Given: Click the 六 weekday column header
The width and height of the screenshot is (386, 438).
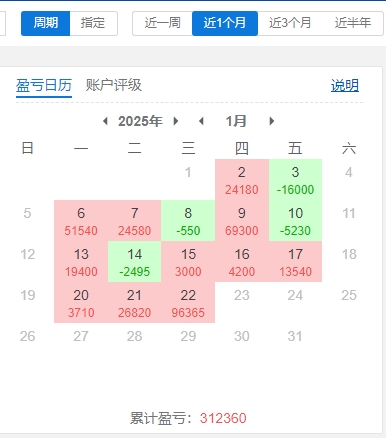Looking at the screenshot, I should (349, 148).
